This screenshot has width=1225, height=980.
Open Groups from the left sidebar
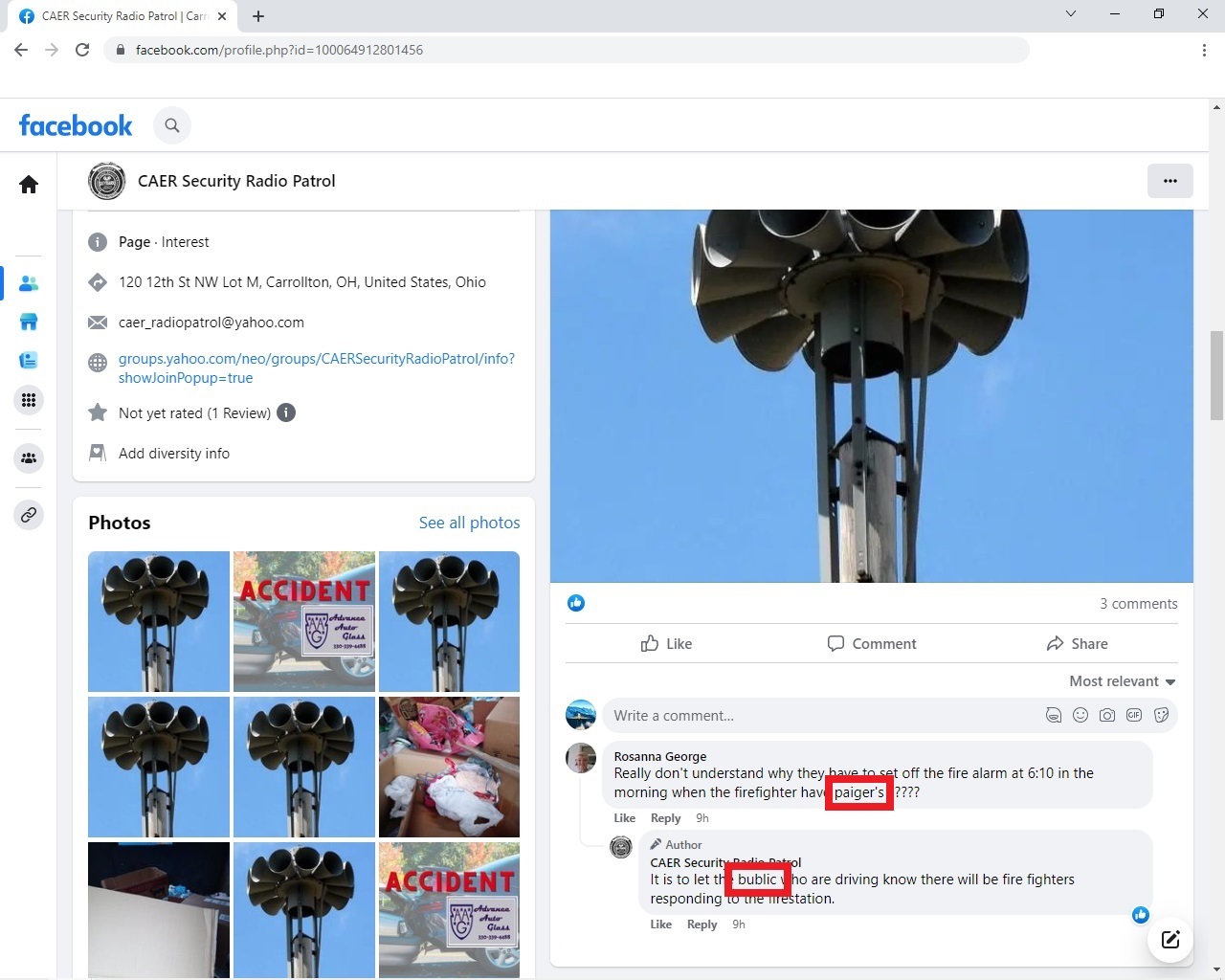pyautogui.click(x=29, y=458)
